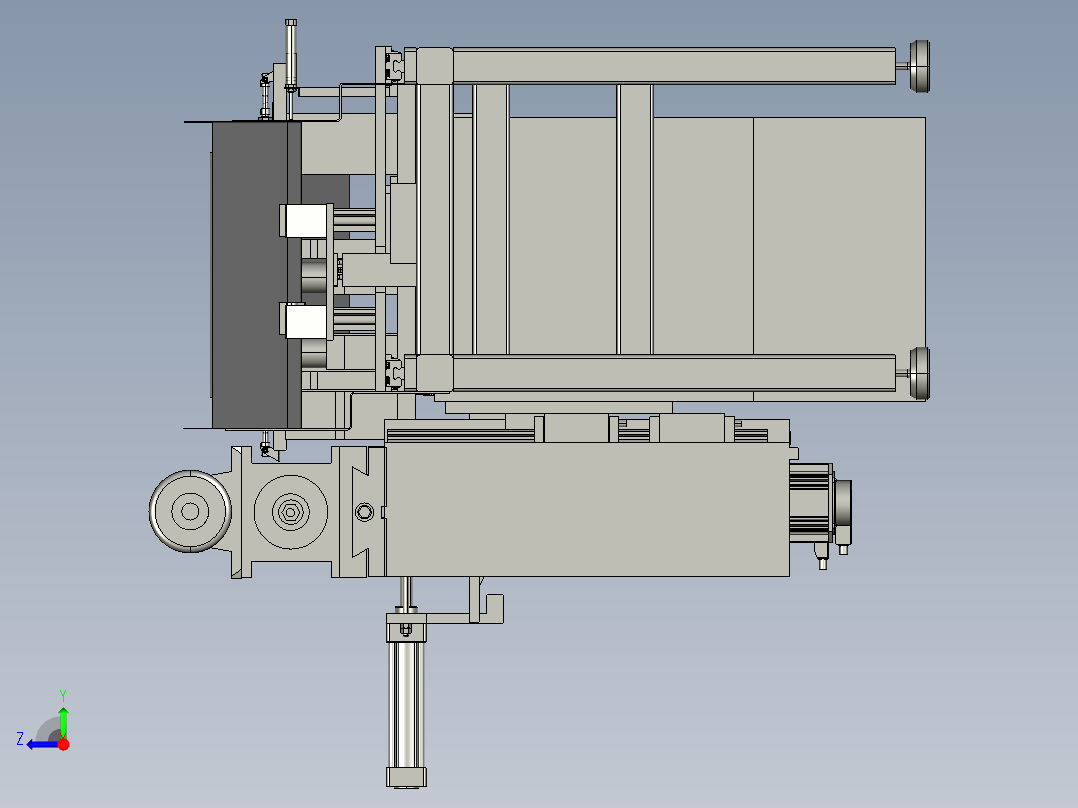Click the red X axis origin ball
Screen dimensions: 1078x808
point(63,744)
